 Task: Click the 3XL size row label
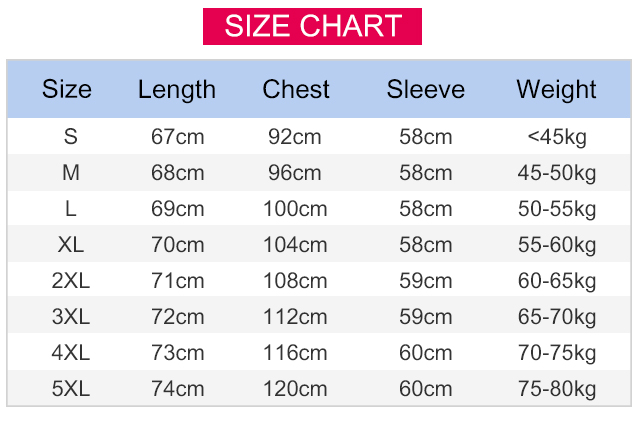tap(70, 317)
